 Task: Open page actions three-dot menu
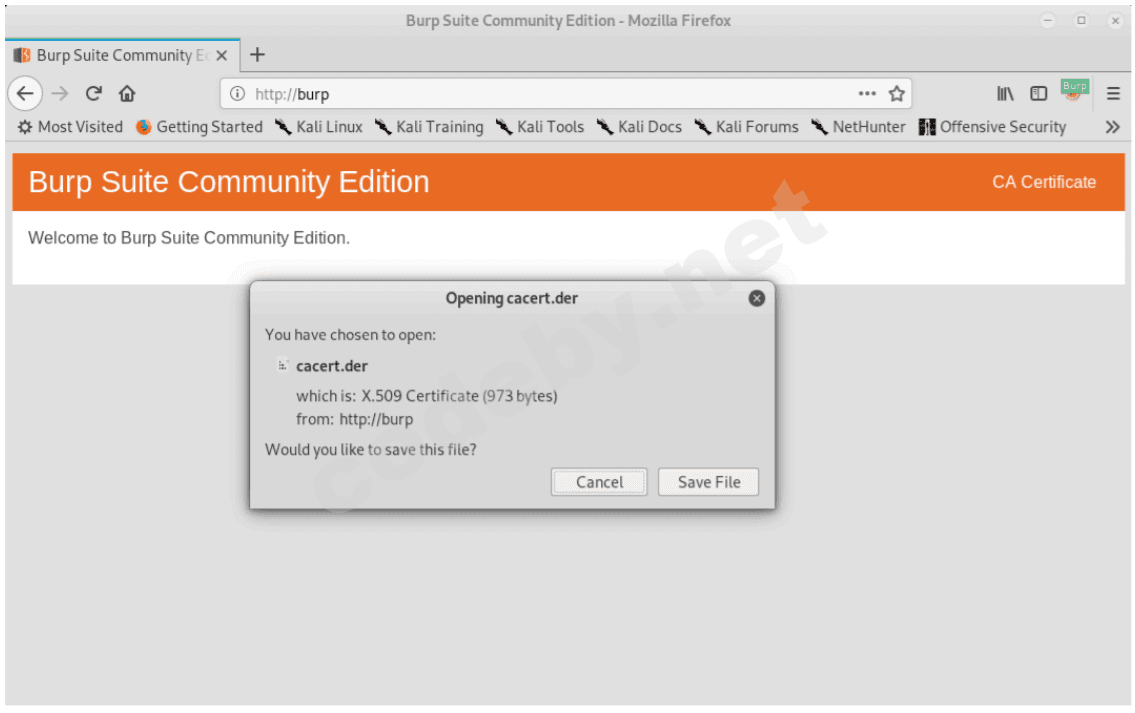[x=866, y=93]
